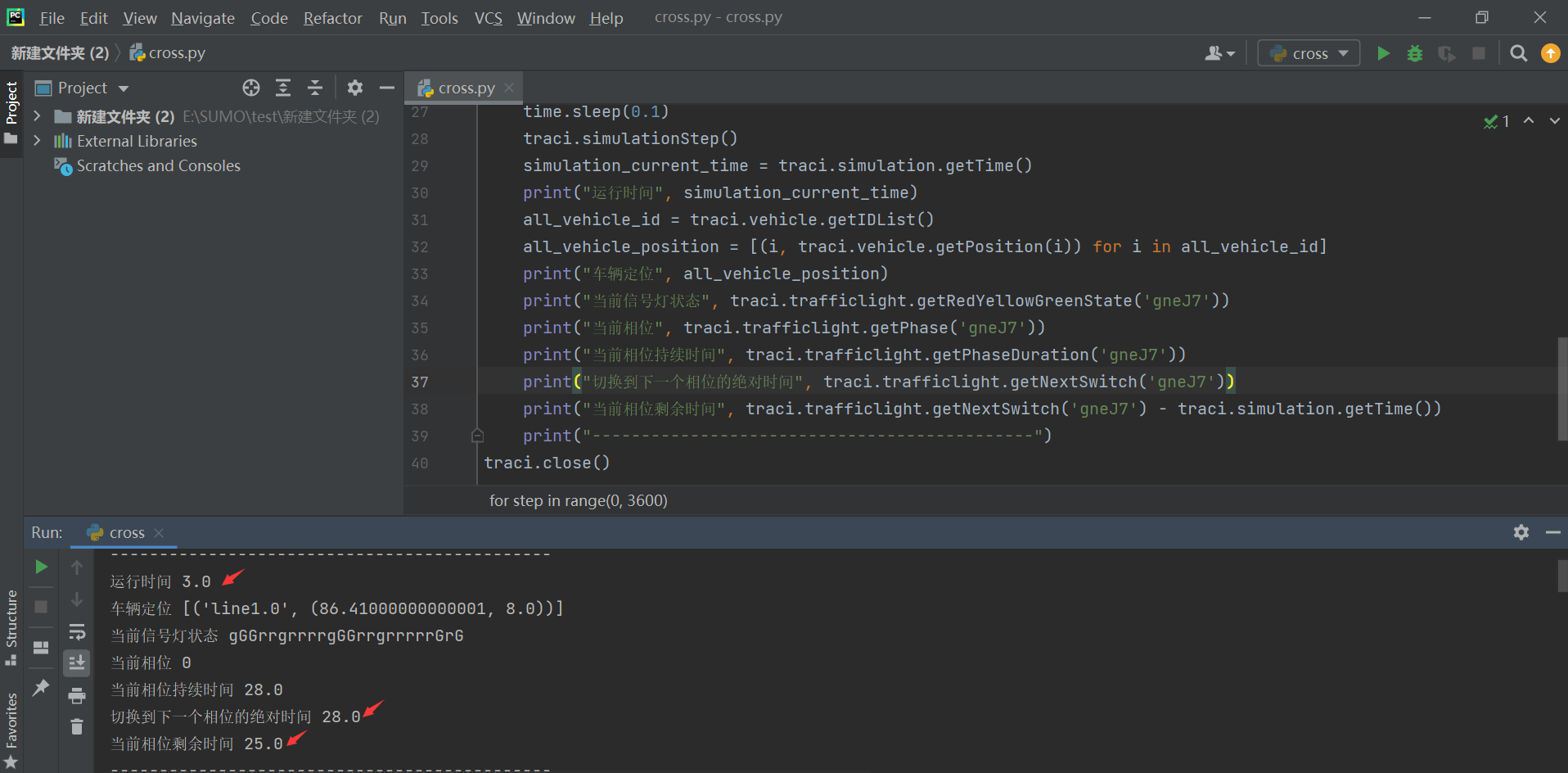
Task: Jump up the stack trace arrow
Action: pos(77,567)
